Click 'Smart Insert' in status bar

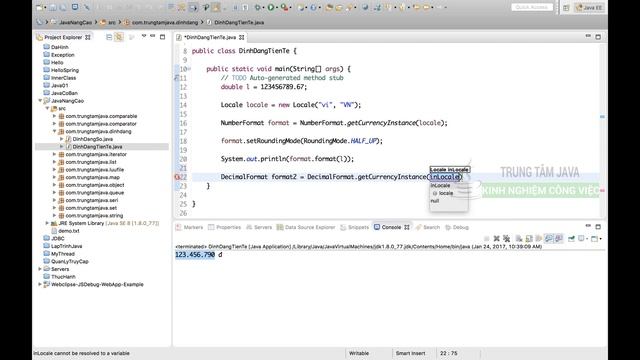point(410,353)
